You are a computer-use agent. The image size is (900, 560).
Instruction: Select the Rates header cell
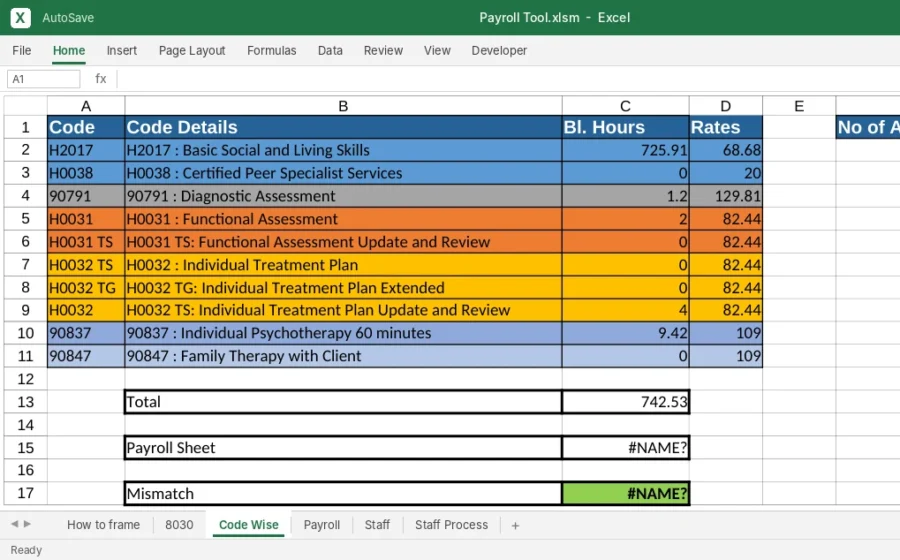(726, 127)
